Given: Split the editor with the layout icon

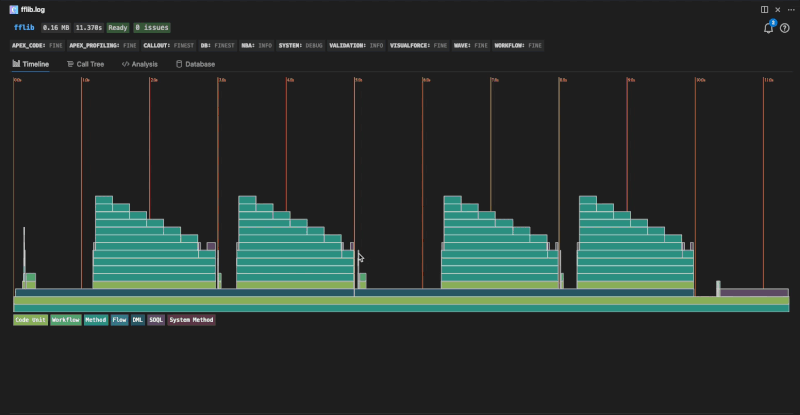Looking at the screenshot, I should [x=764, y=9].
